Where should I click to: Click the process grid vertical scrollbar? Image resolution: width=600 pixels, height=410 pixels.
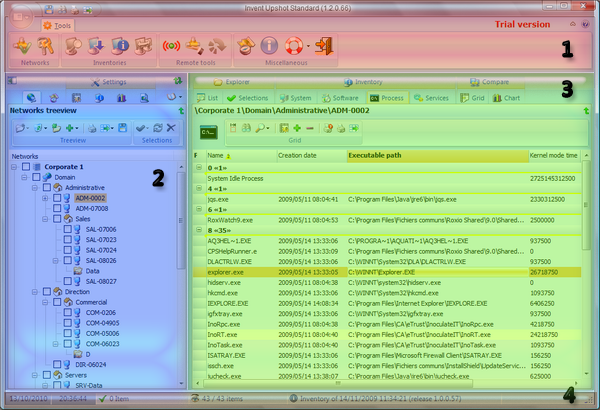(x=586, y=205)
